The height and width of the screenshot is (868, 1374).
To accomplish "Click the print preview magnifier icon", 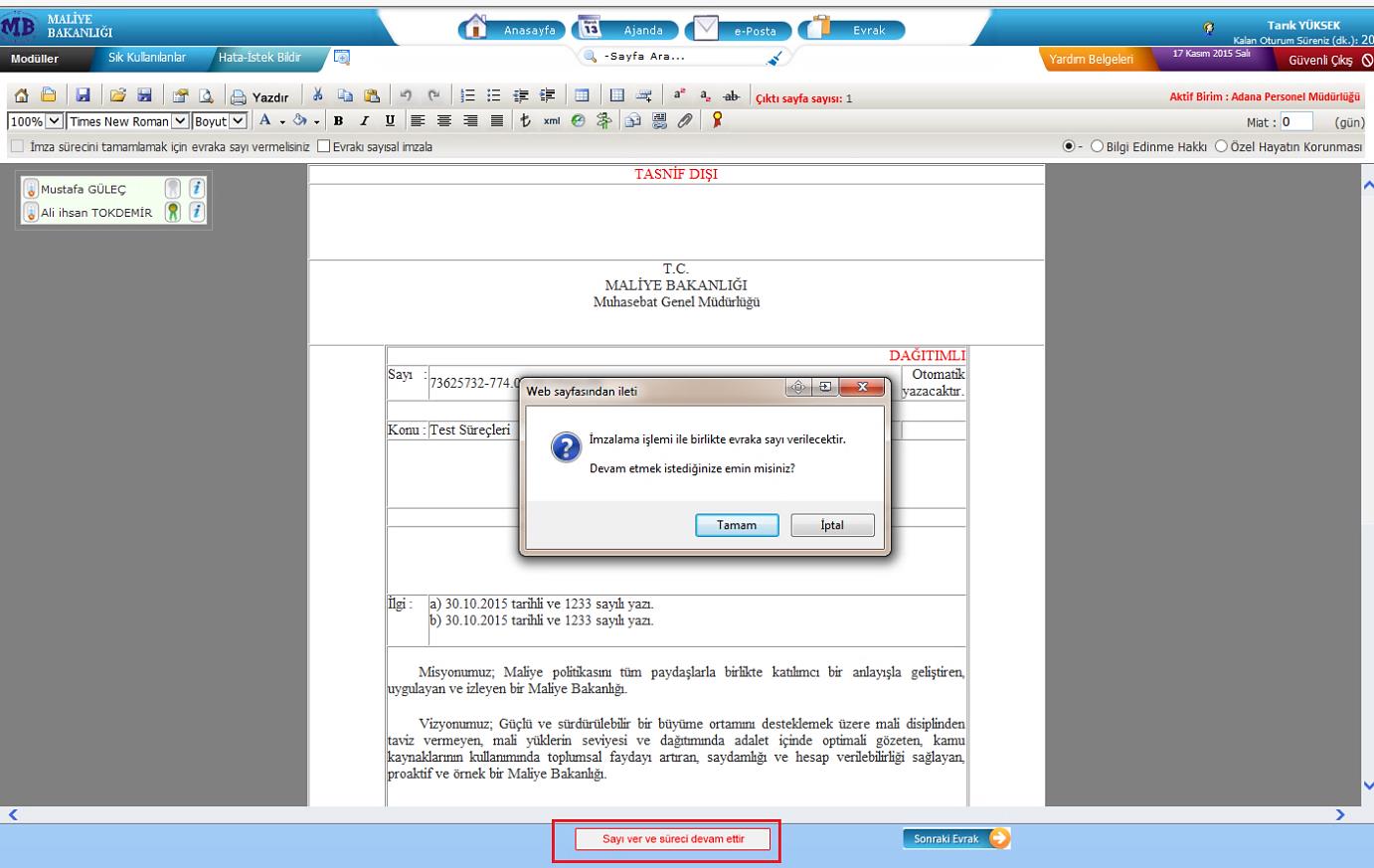I will (x=206, y=96).
